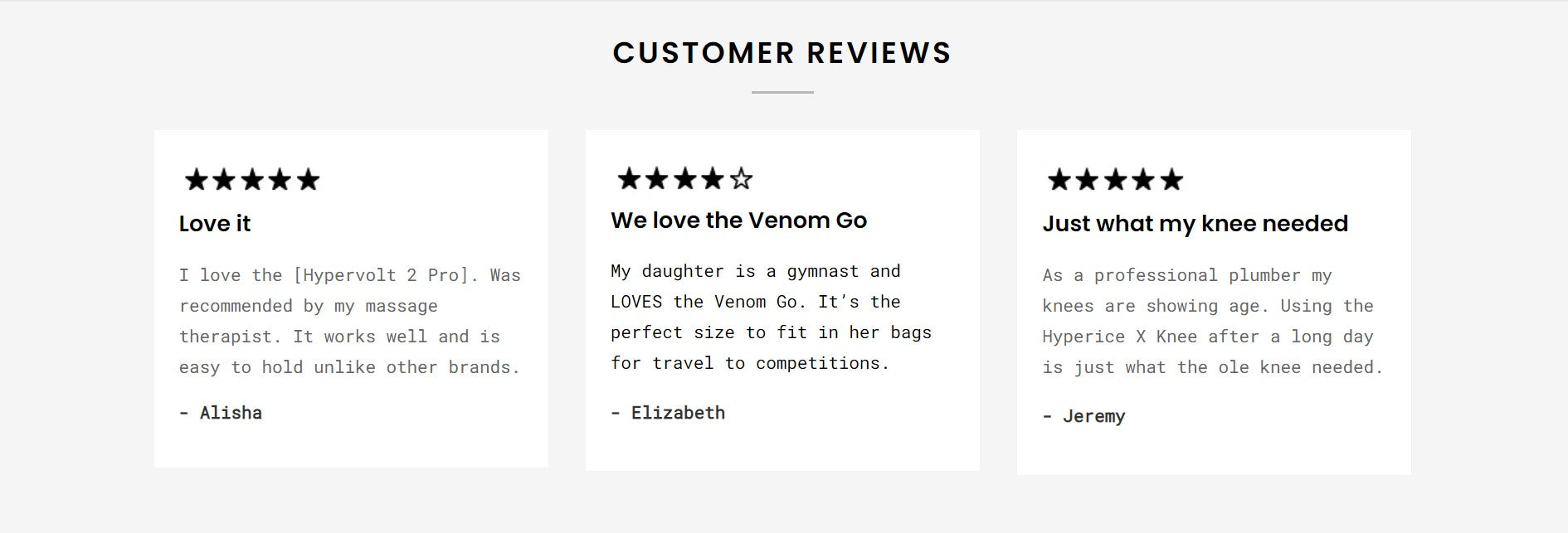
Task: Click the third star in Jeremy's review
Action: pyautogui.click(x=1115, y=180)
